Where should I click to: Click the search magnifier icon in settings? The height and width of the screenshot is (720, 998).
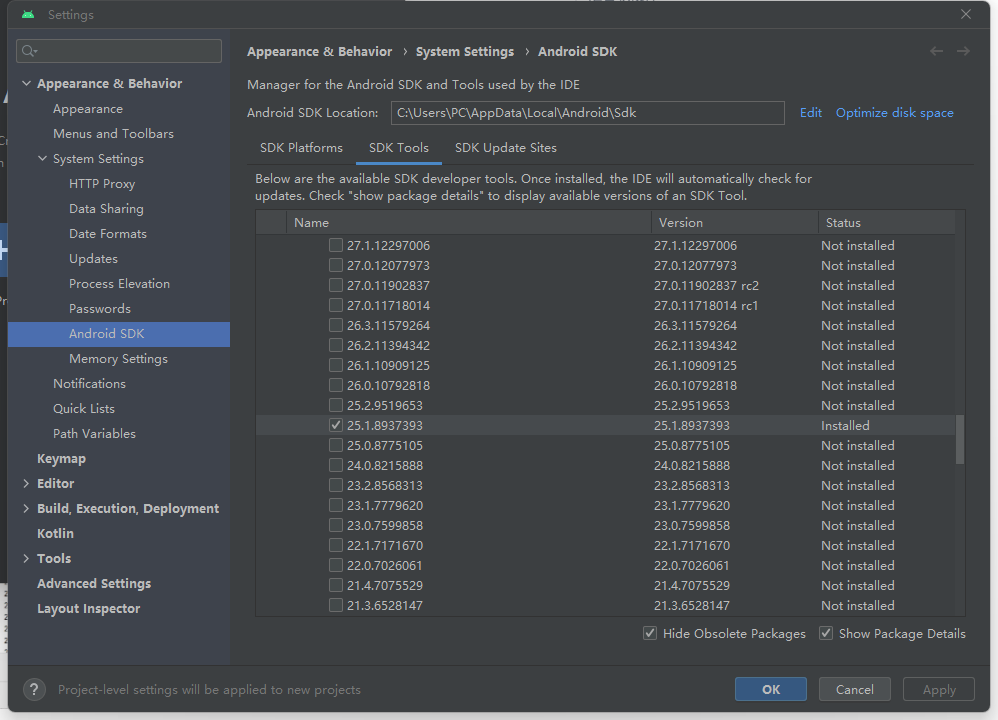[29, 51]
